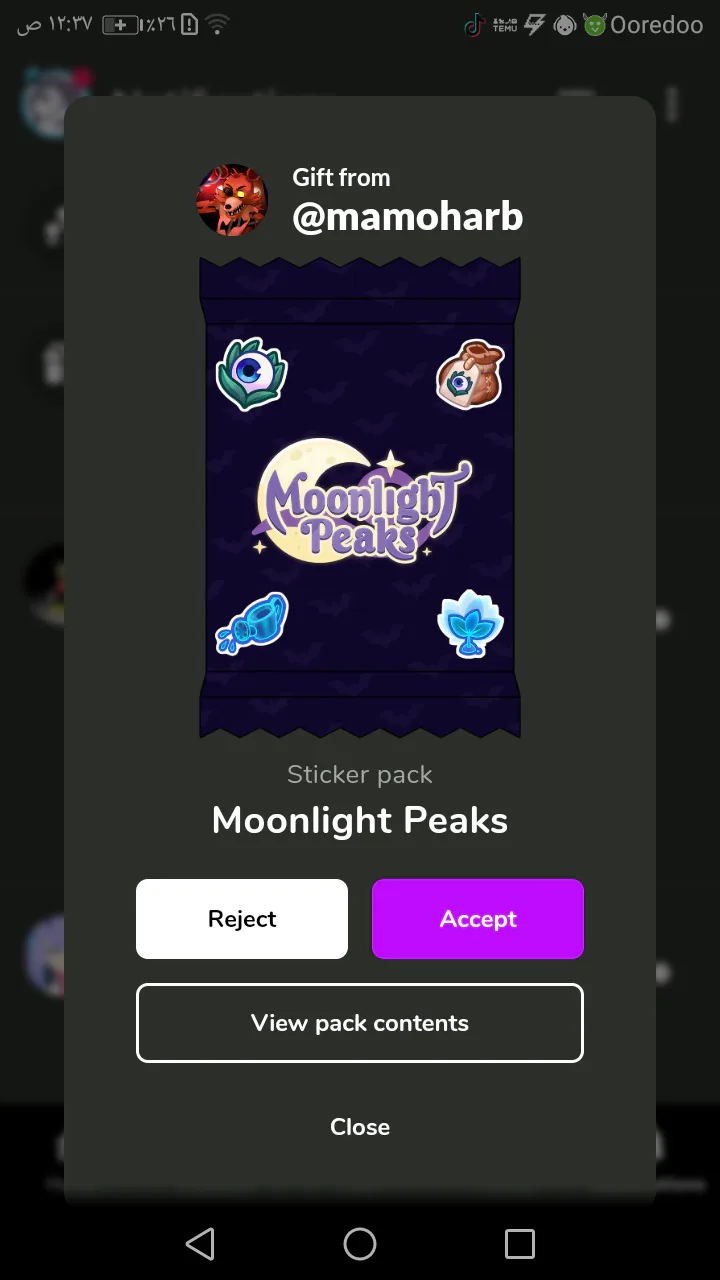Viewport: 720px width, 1280px height.
Task: Tap the Moonlight Peaks pack title
Action: coord(360,821)
